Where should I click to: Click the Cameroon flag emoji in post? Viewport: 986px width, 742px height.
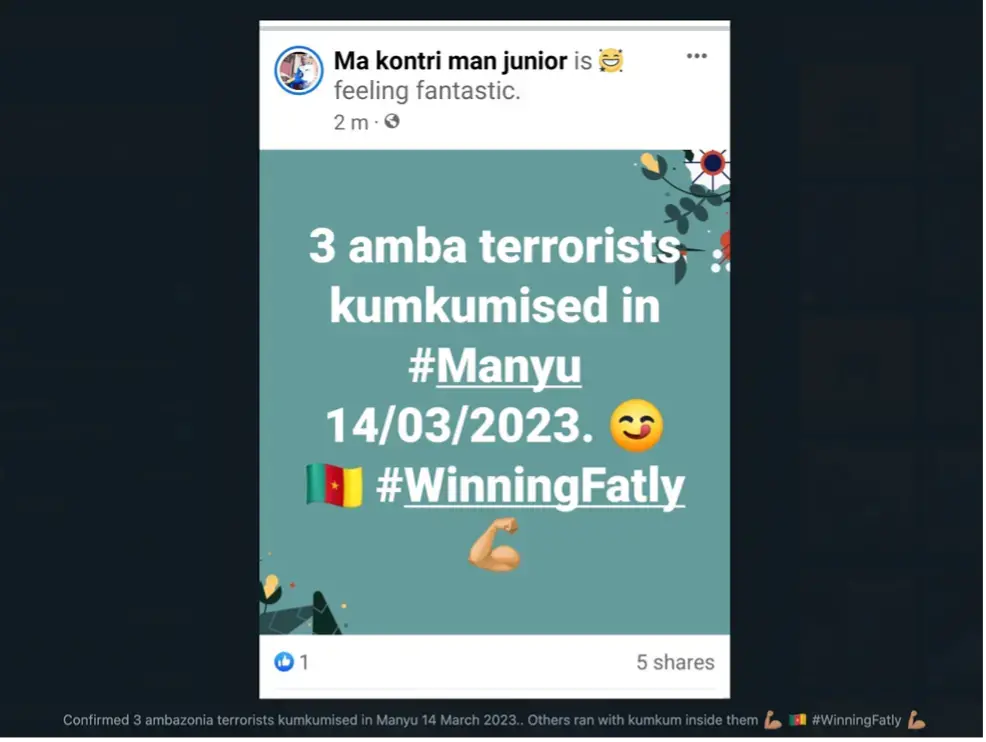pos(334,485)
